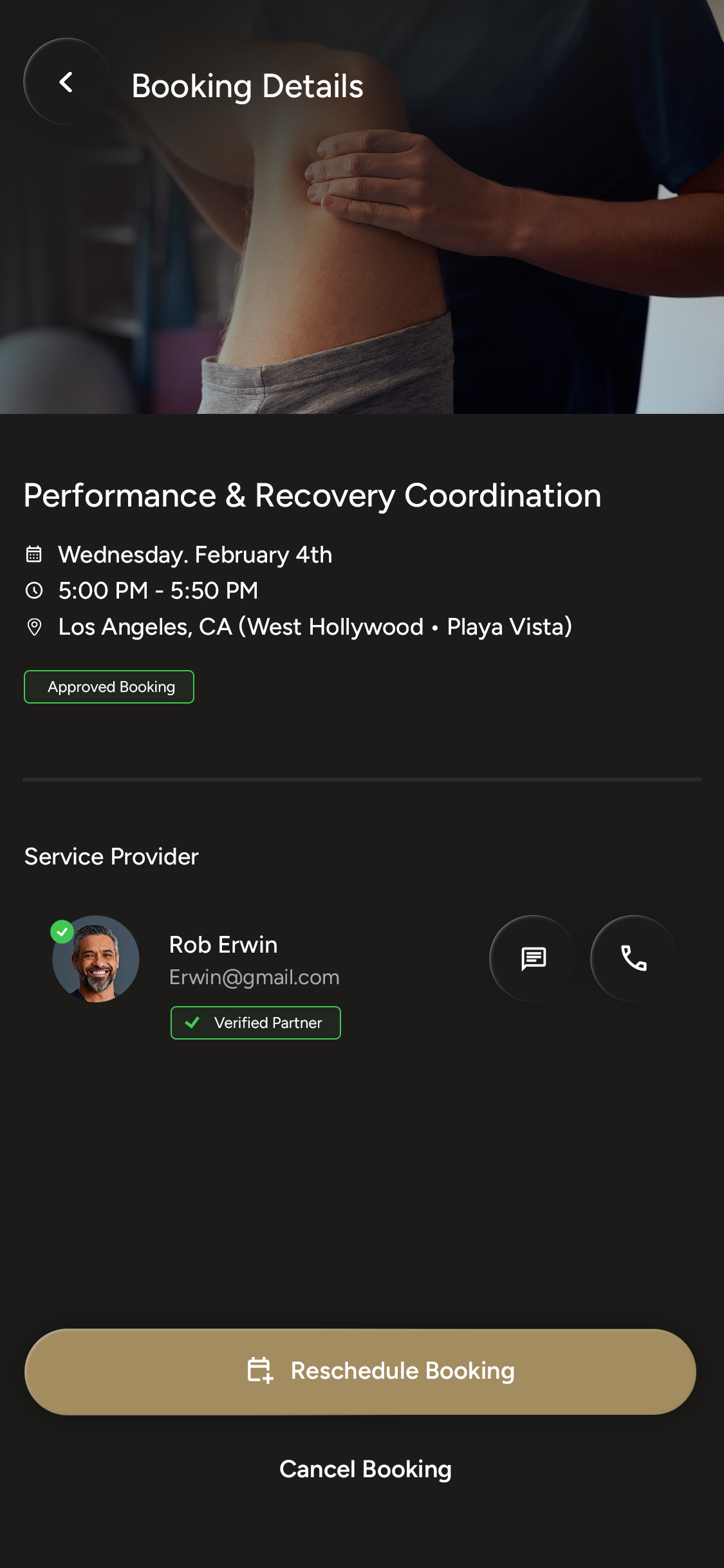
Task: Tap the calendar-plus icon in Reschedule button
Action: coord(260,1370)
